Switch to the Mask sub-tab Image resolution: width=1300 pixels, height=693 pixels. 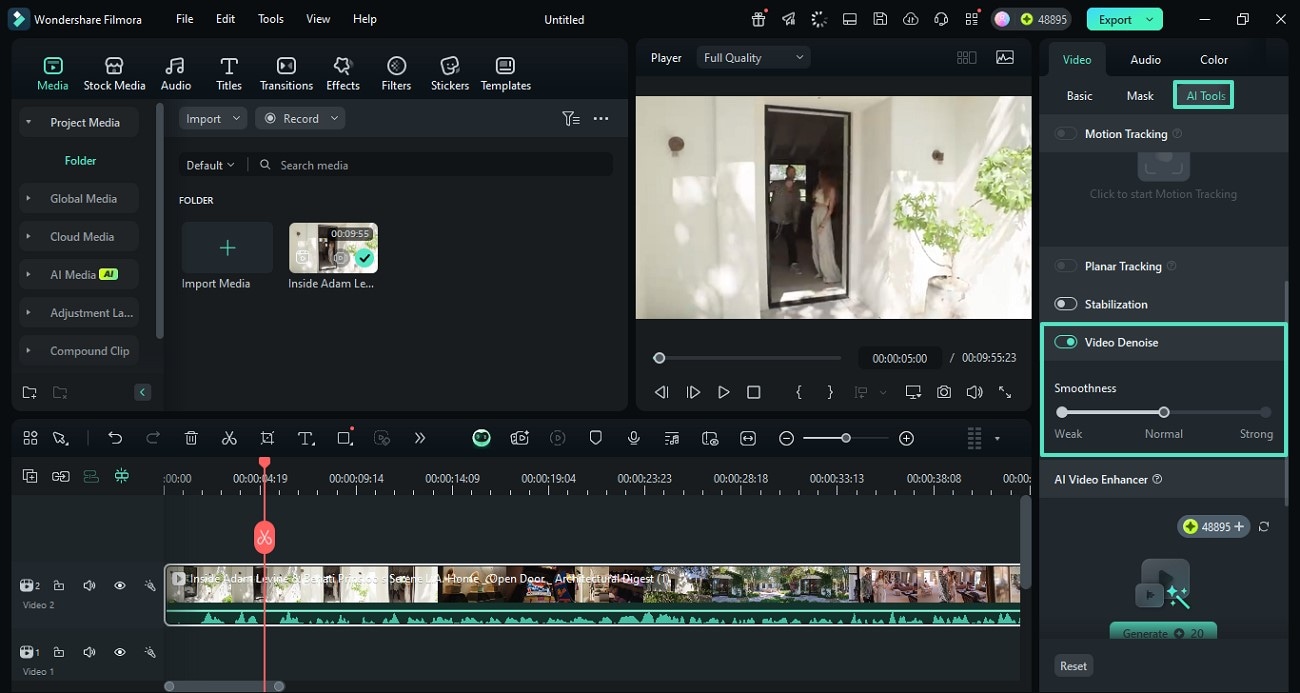pyautogui.click(x=1140, y=96)
